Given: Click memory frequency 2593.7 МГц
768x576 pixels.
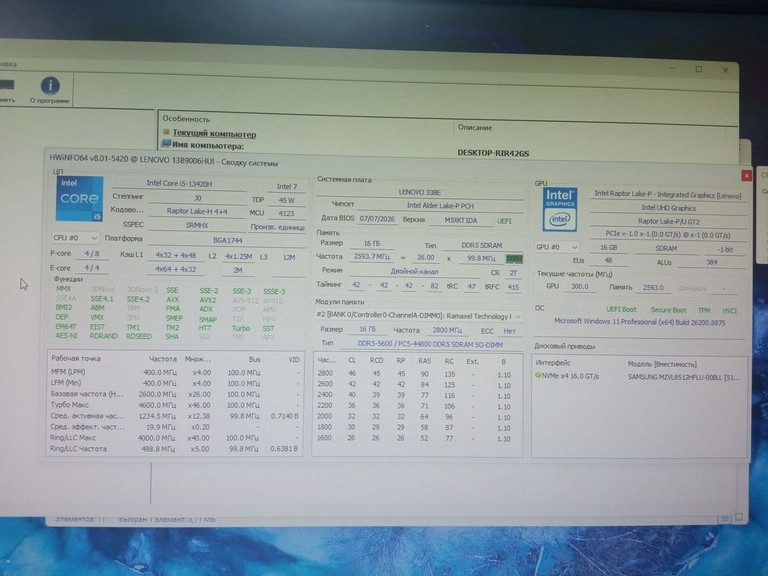Looking at the screenshot, I should pyautogui.click(x=372, y=257).
